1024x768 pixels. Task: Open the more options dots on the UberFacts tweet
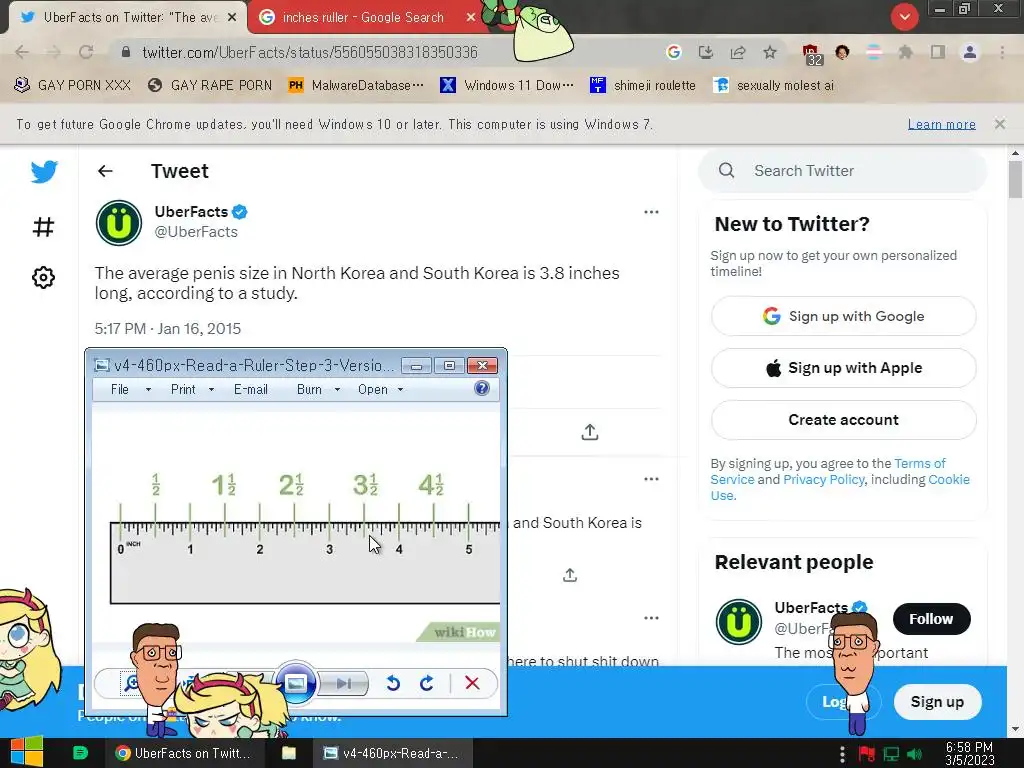pos(651,212)
